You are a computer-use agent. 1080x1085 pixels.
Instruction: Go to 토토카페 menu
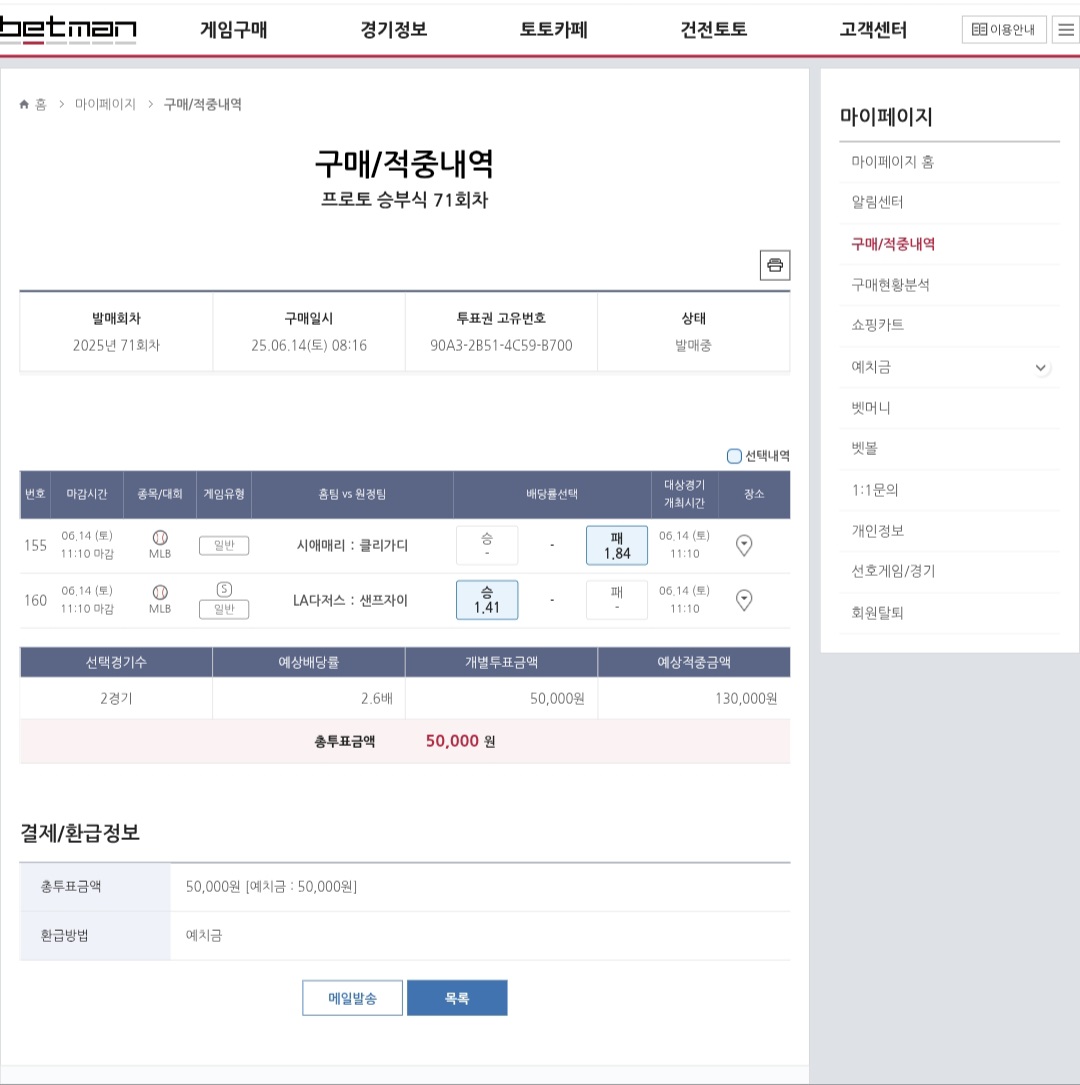tap(554, 30)
